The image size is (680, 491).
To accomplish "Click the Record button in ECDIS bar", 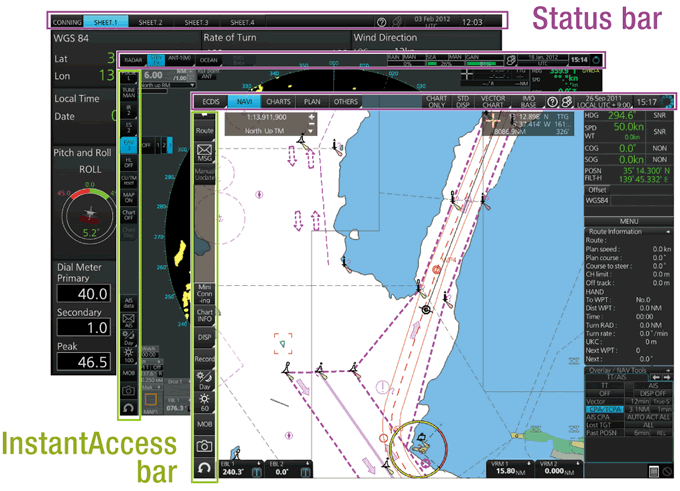I will (x=204, y=359).
